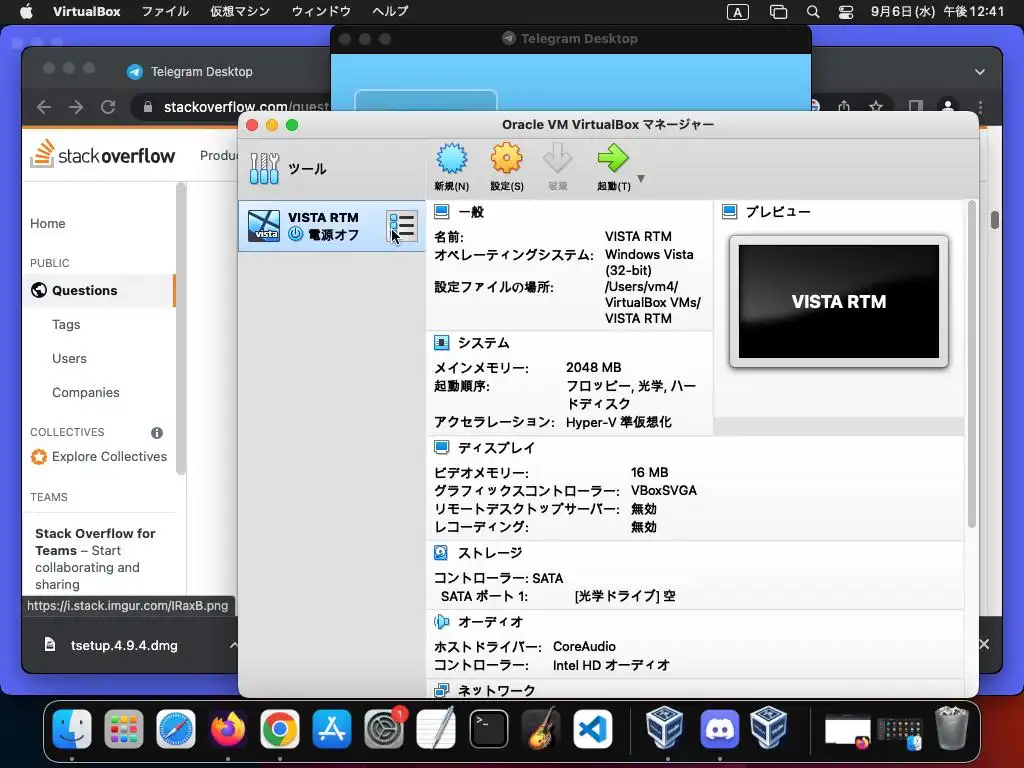Open Firefox from the Dock
The image size is (1024, 768).
[228, 729]
